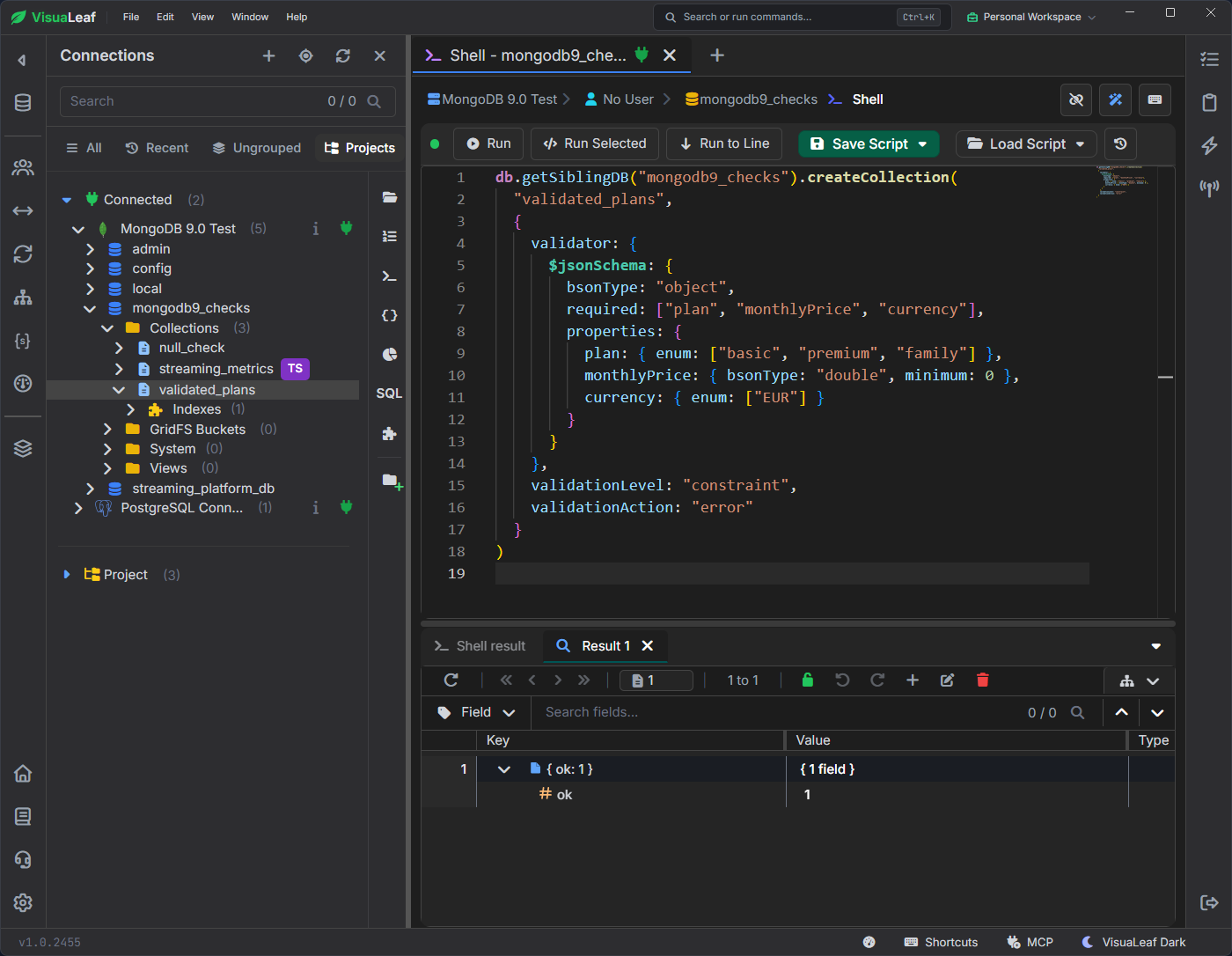The width and height of the screenshot is (1232, 956).
Task: Click the SQL icon in side strip
Action: [389, 393]
